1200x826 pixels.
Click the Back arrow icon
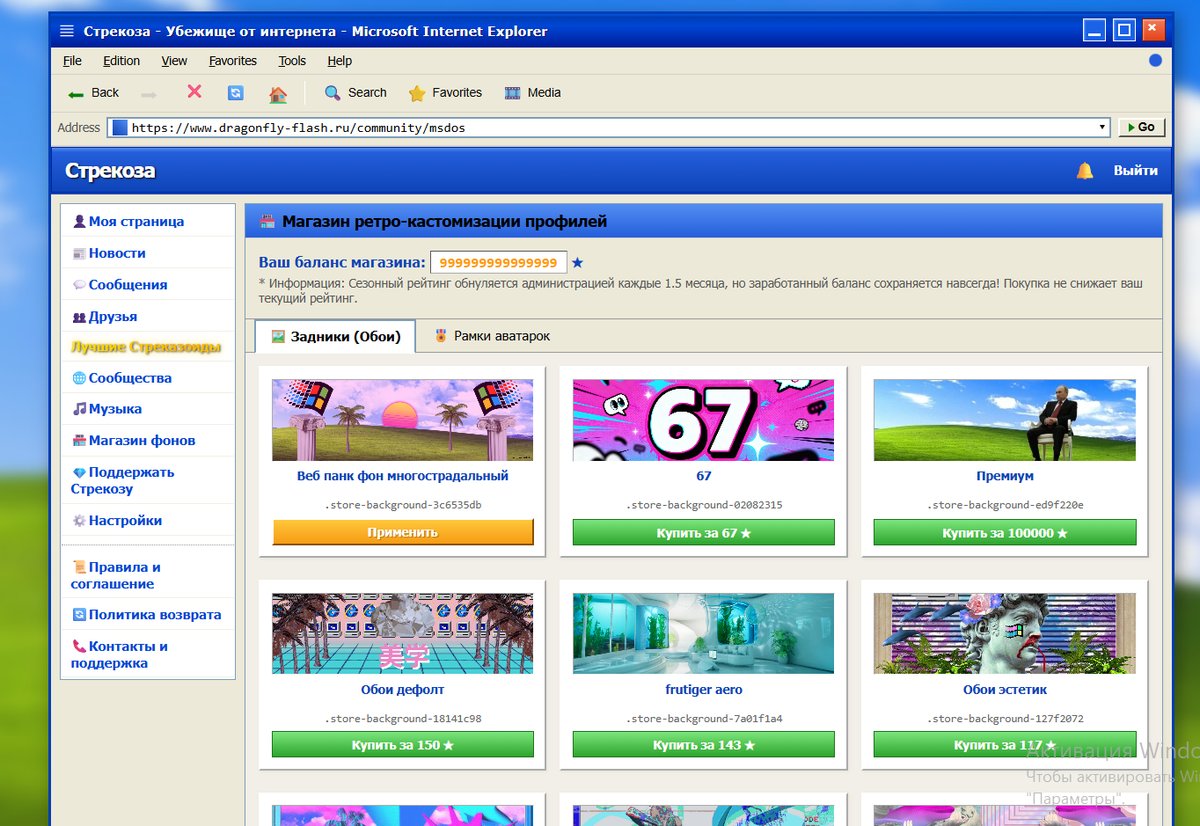click(76, 93)
